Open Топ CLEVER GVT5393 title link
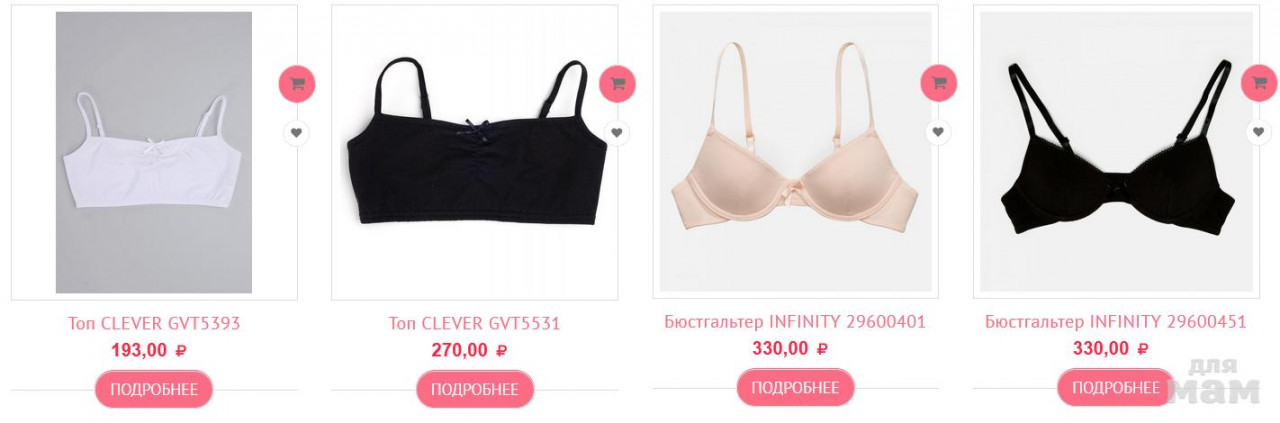1280x423 pixels. point(154,324)
